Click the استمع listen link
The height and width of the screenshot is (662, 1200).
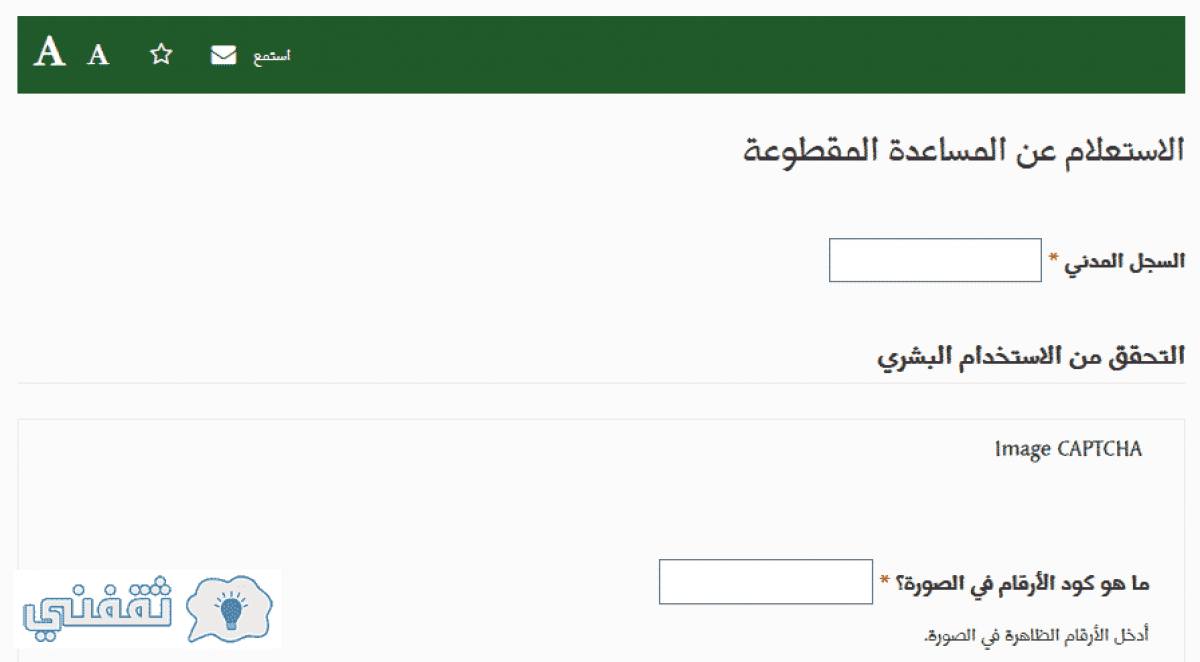tap(272, 56)
